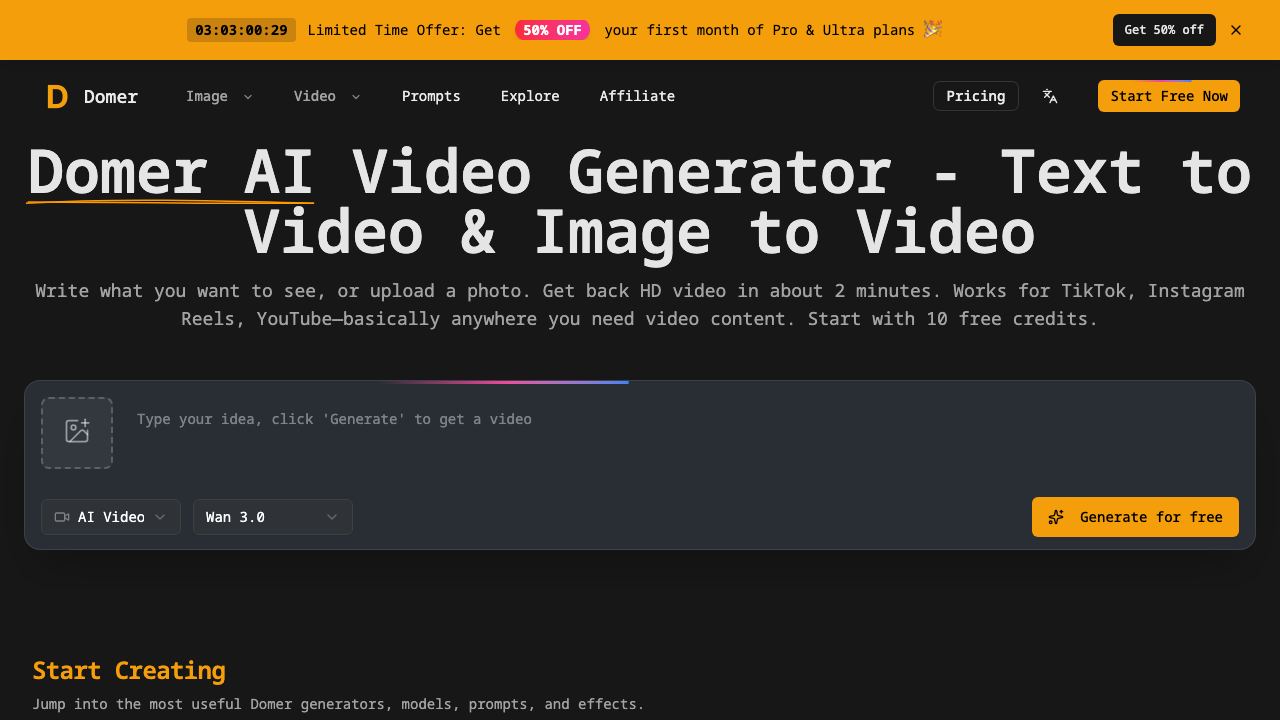This screenshot has width=1280, height=720.
Task: Open the AI Video mode dropdown
Action: tap(111, 517)
